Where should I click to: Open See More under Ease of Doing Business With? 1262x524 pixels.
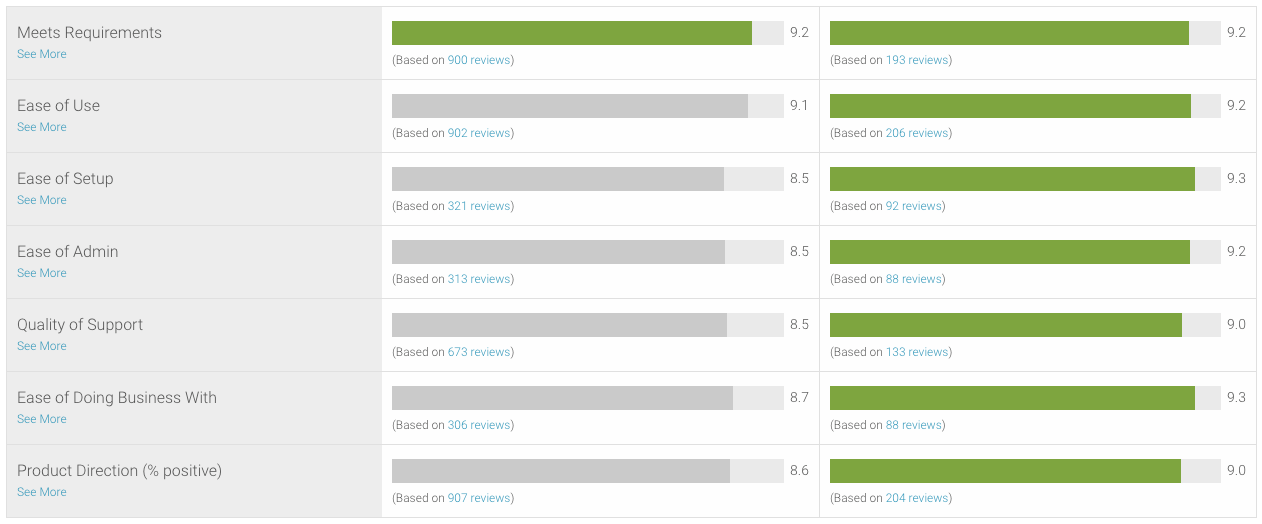(42, 419)
